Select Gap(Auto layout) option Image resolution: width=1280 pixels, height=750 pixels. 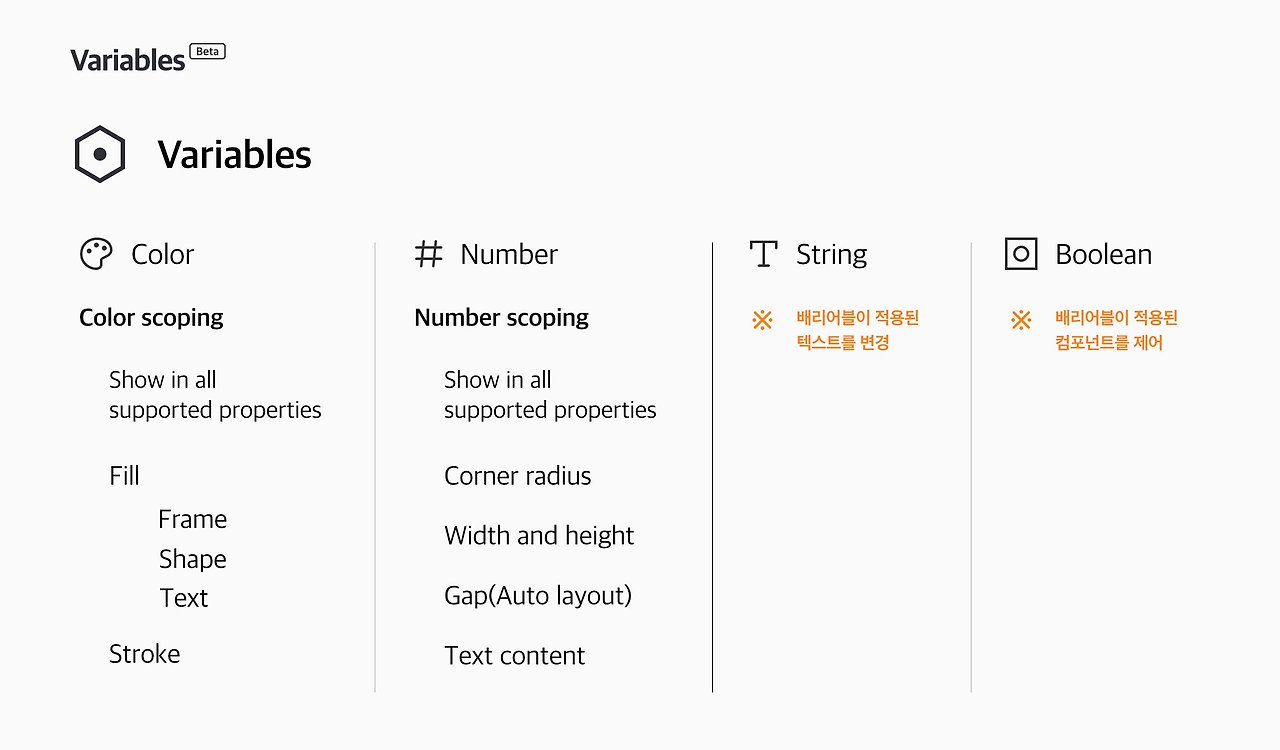coord(538,596)
